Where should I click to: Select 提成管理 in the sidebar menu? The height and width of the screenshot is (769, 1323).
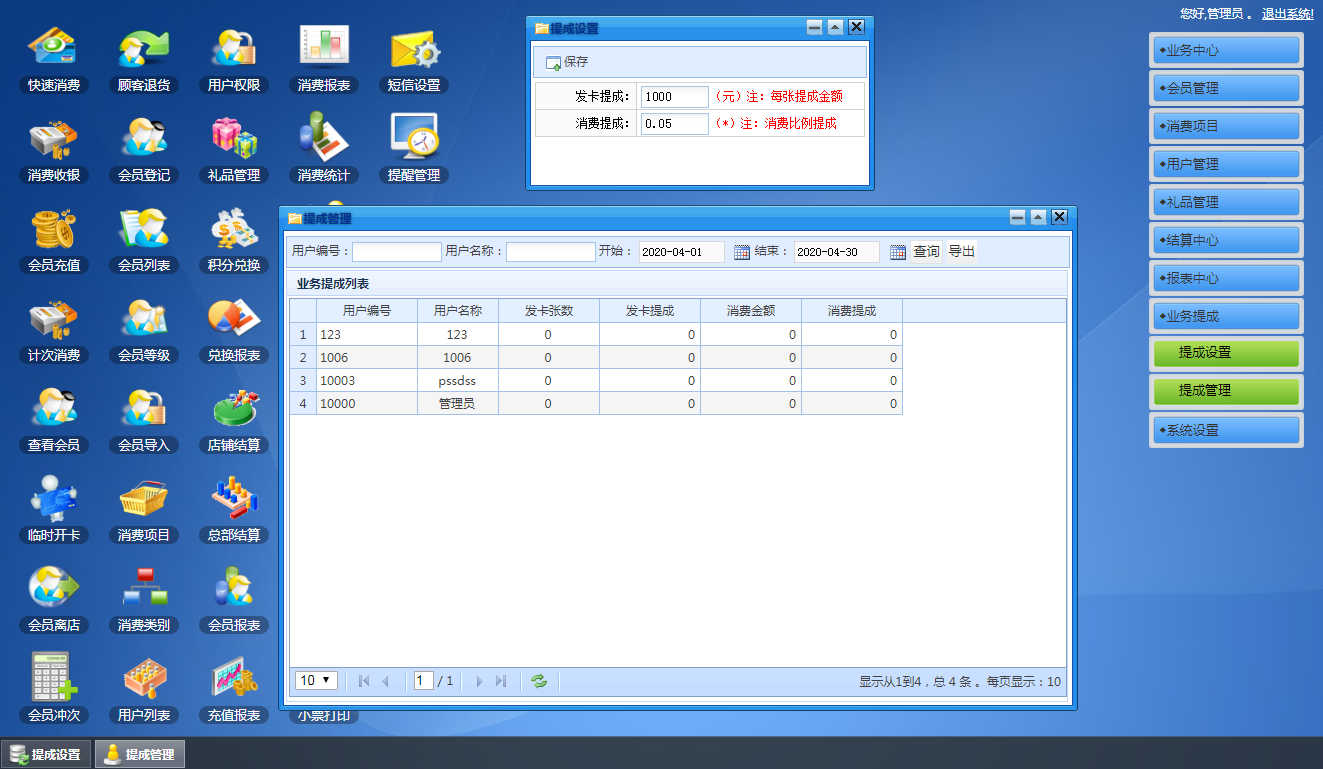1226,391
